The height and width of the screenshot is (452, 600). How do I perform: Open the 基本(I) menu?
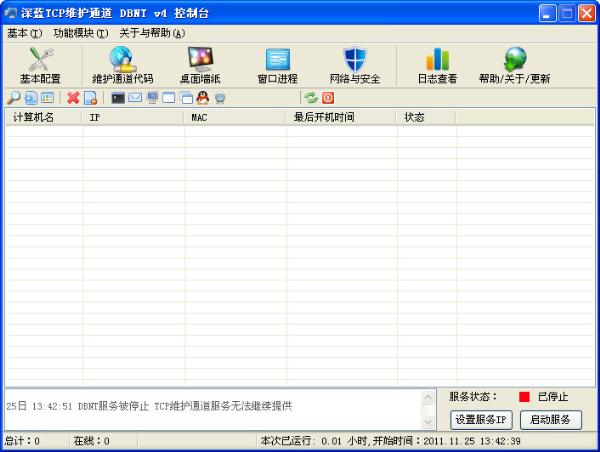(24, 33)
